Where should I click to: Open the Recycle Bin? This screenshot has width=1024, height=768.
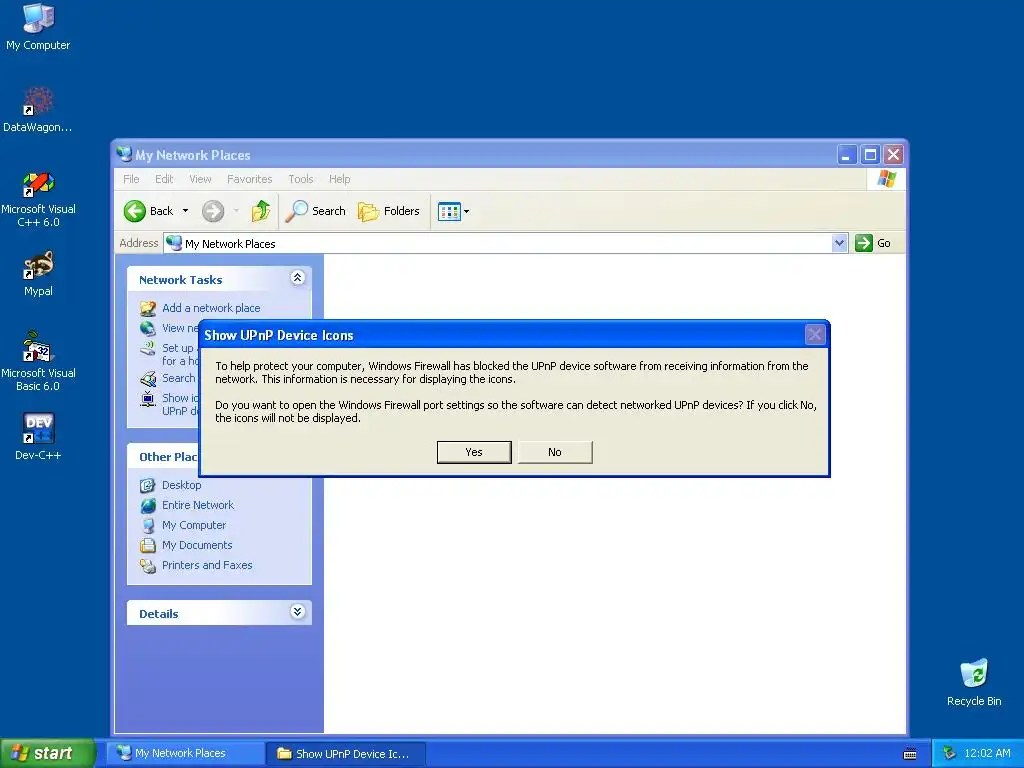(974, 682)
